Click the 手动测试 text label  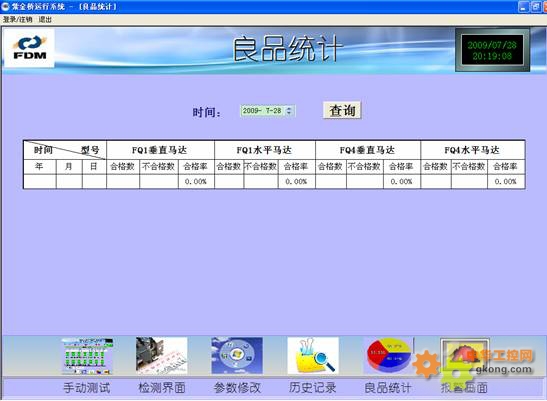tap(87, 388)
